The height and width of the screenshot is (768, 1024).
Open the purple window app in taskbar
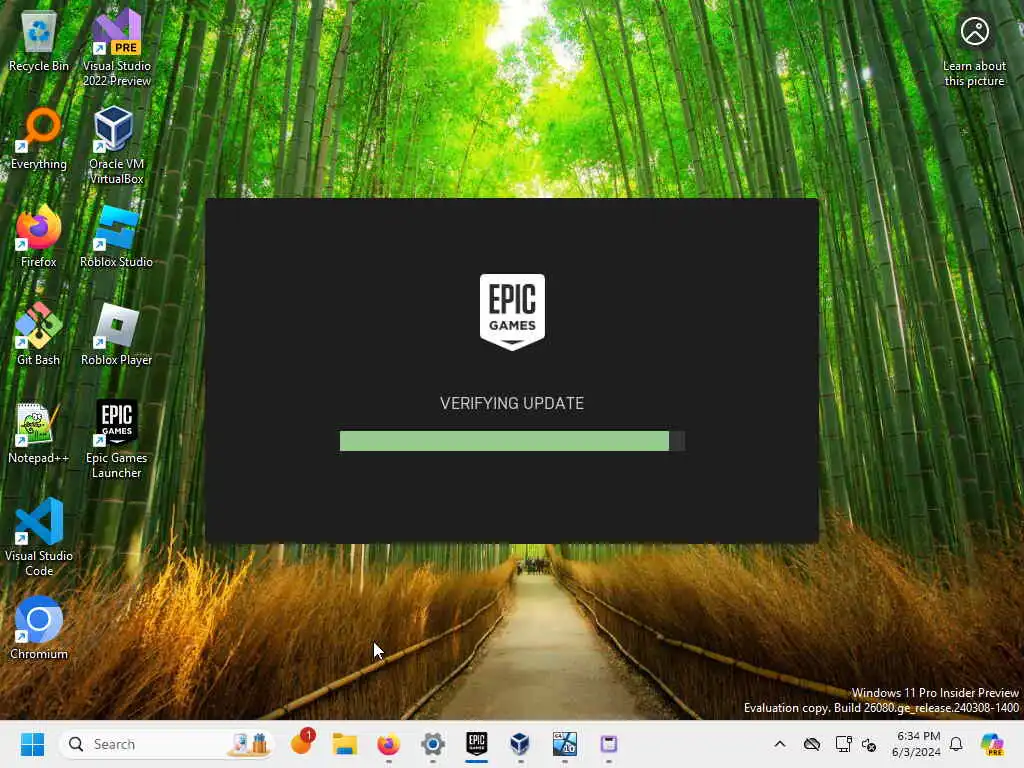click(609, 744)
